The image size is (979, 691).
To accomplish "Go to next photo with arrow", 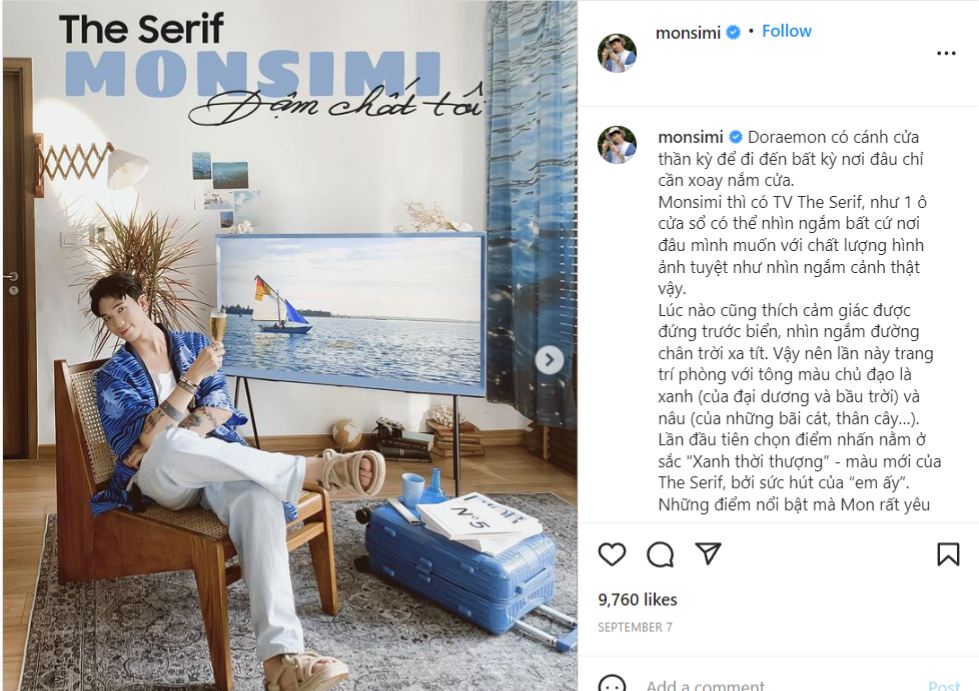I will 549,360.
